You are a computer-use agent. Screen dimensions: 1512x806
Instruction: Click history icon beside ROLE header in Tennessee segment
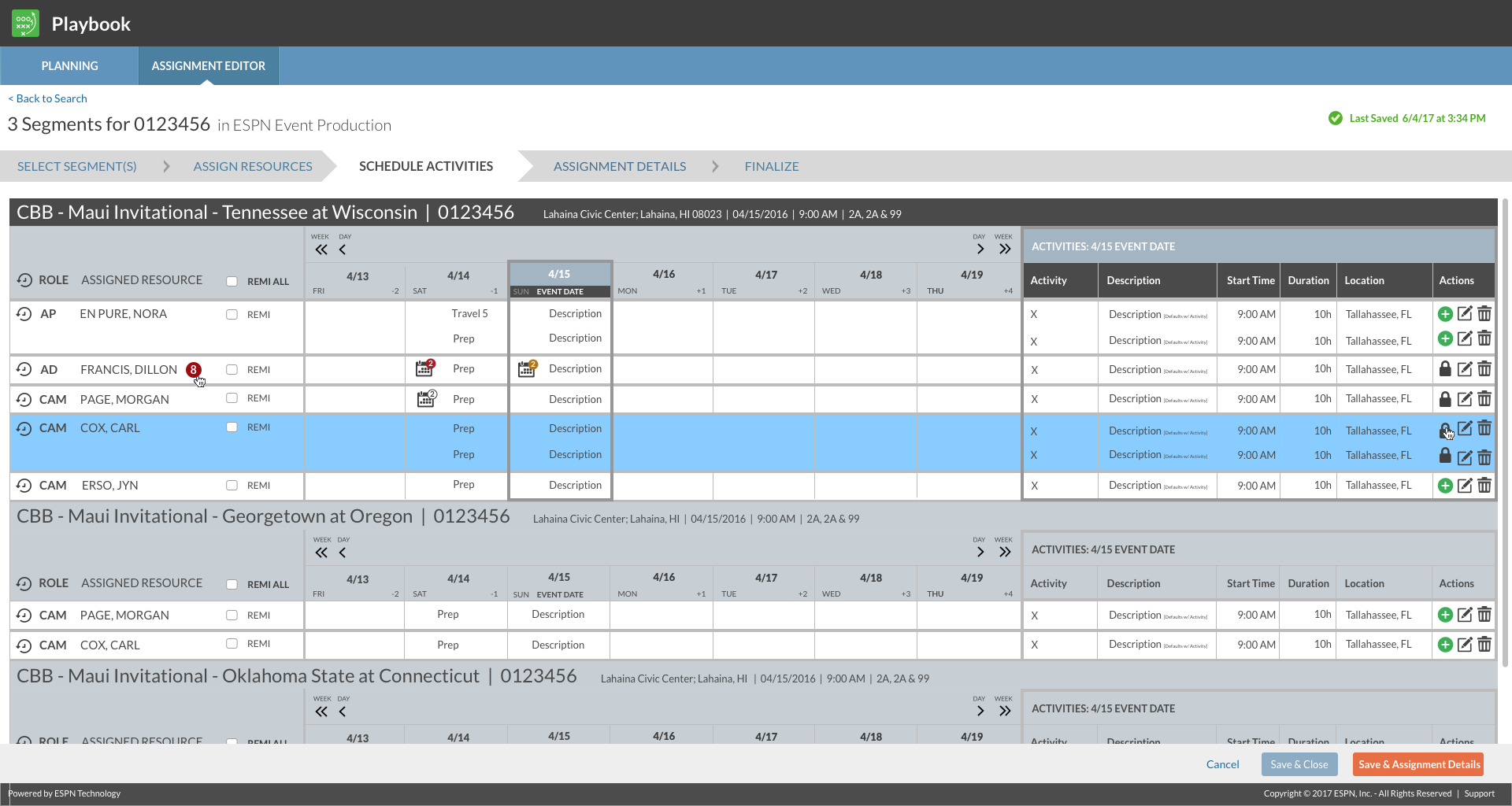click(24, 280)
